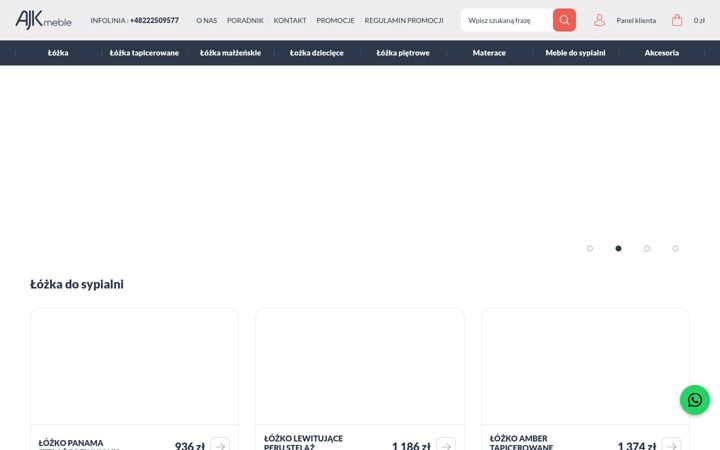The width and height of the screenshot is (720, 450).
Task: Click the AJK meble logo
Action: click(x=44, y=20)
